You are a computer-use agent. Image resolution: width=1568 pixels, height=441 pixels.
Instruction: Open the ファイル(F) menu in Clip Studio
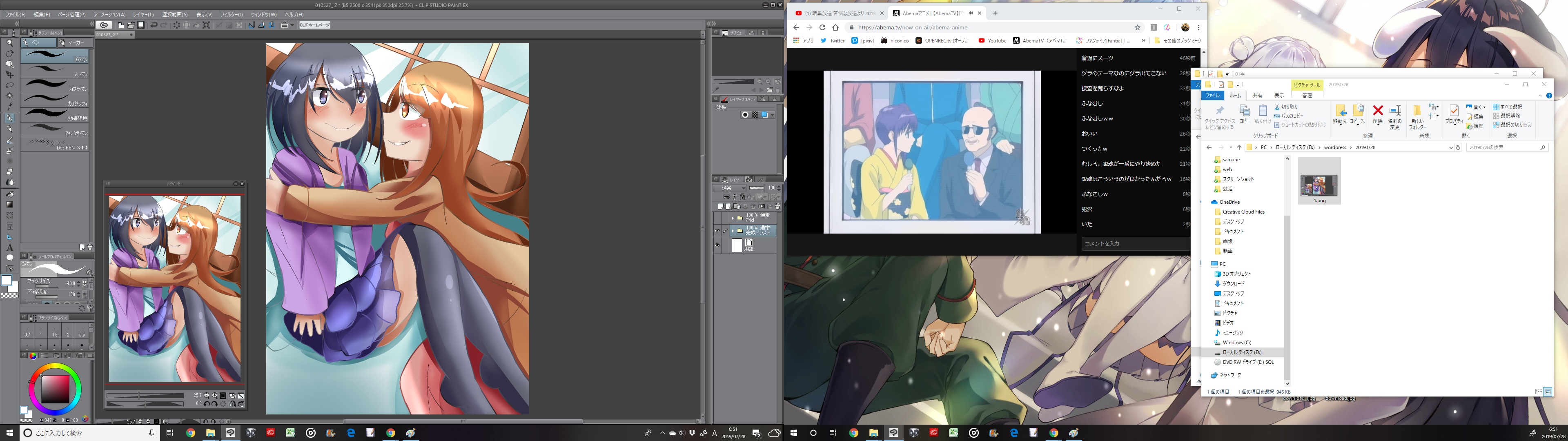[x=15, y=14]
